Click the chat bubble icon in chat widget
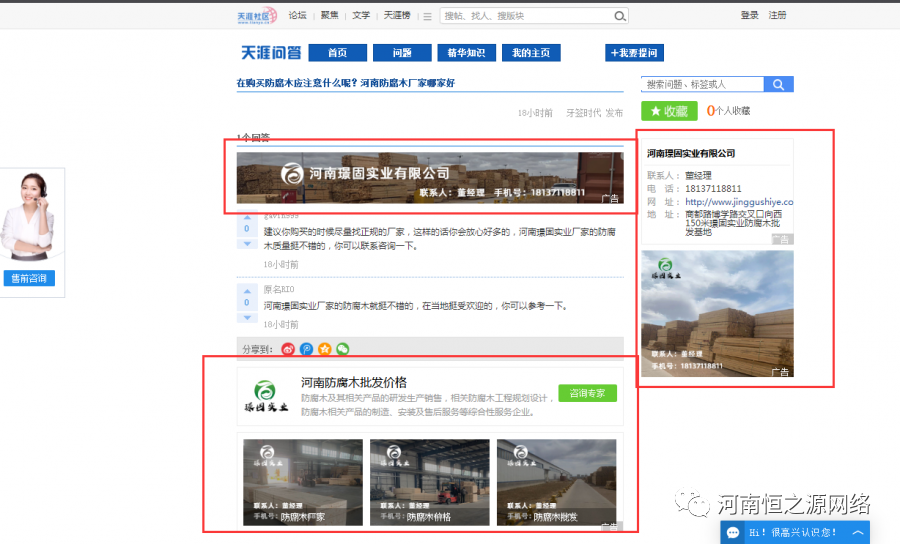This screenshot has height=544, width=900. [x=733, y=533]
